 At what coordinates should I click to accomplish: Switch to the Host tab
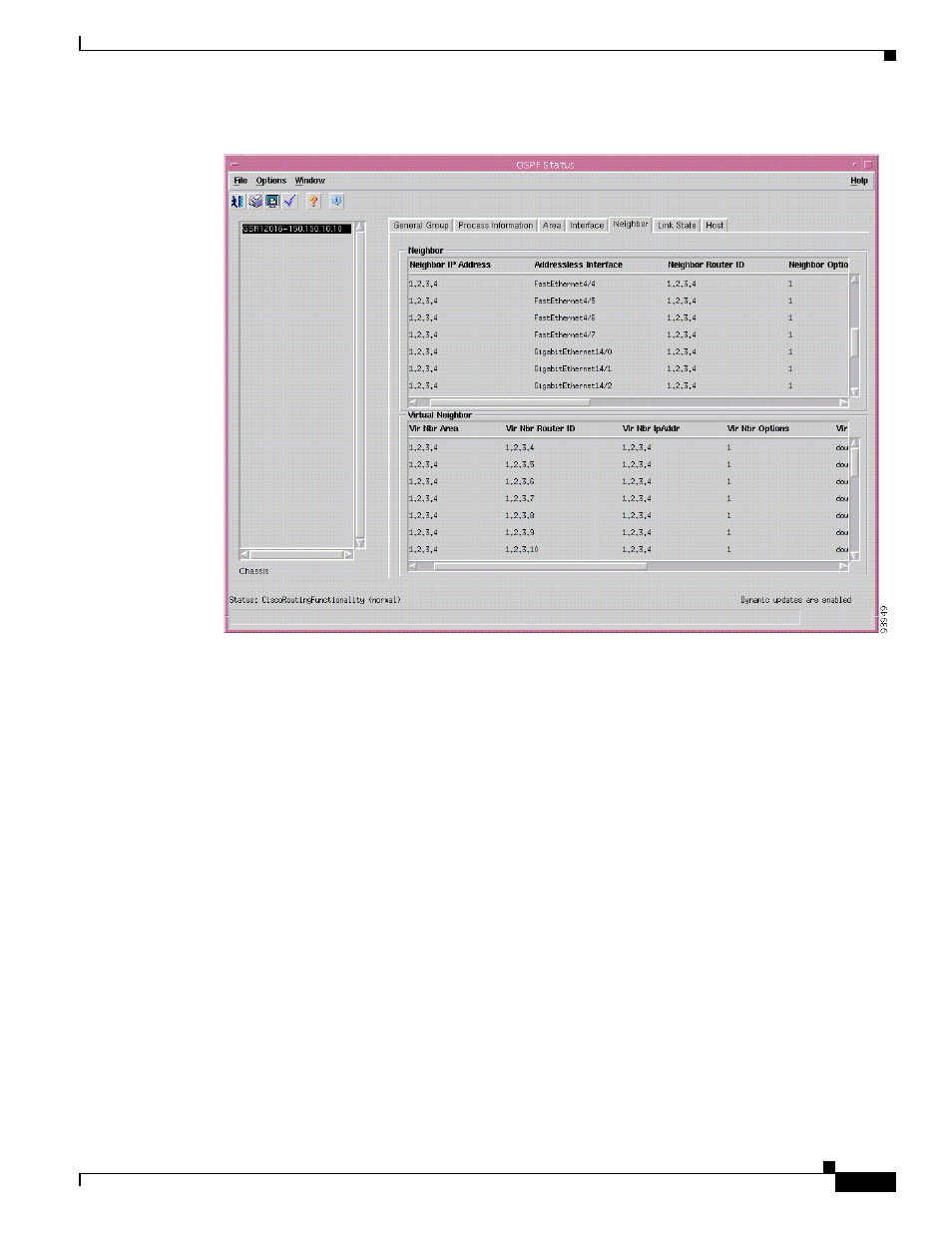point(714,226)
